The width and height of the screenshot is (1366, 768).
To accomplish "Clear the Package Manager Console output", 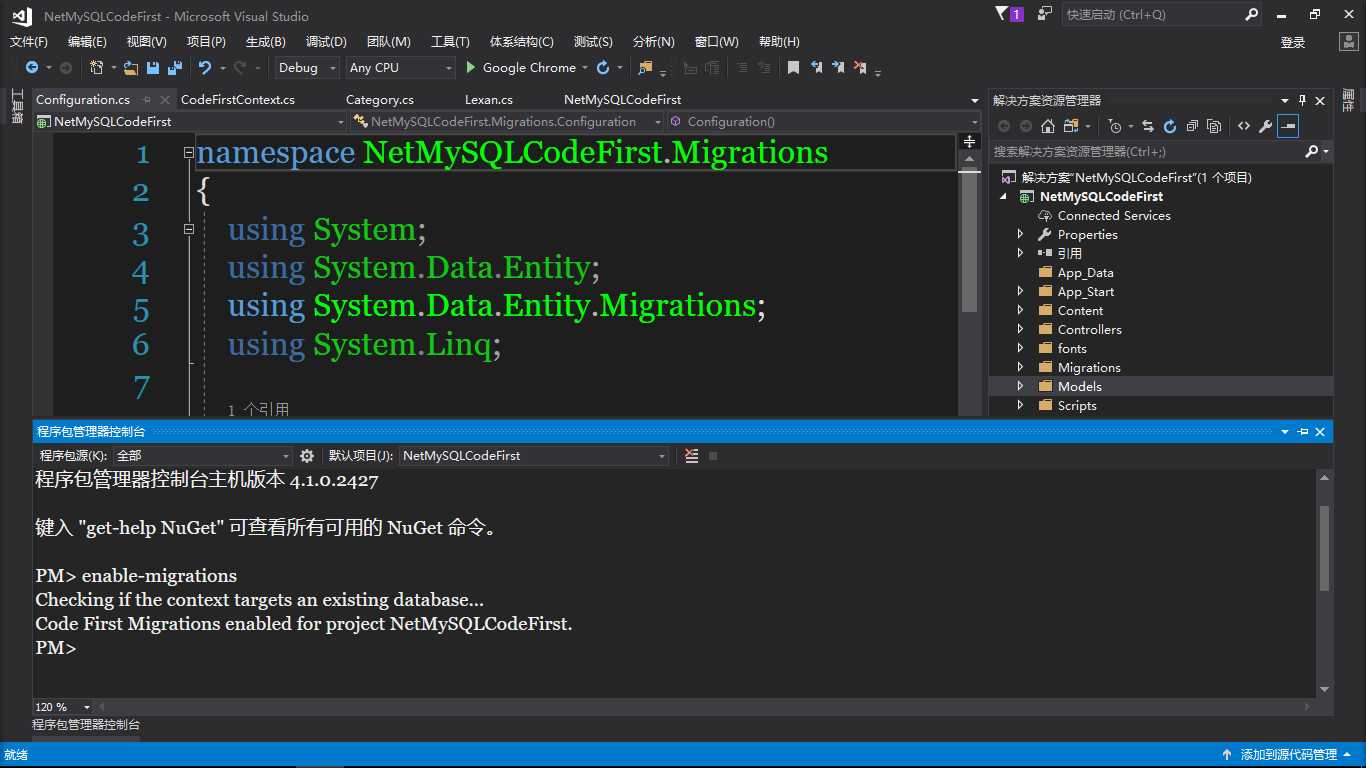I will [x=691, y=455].
